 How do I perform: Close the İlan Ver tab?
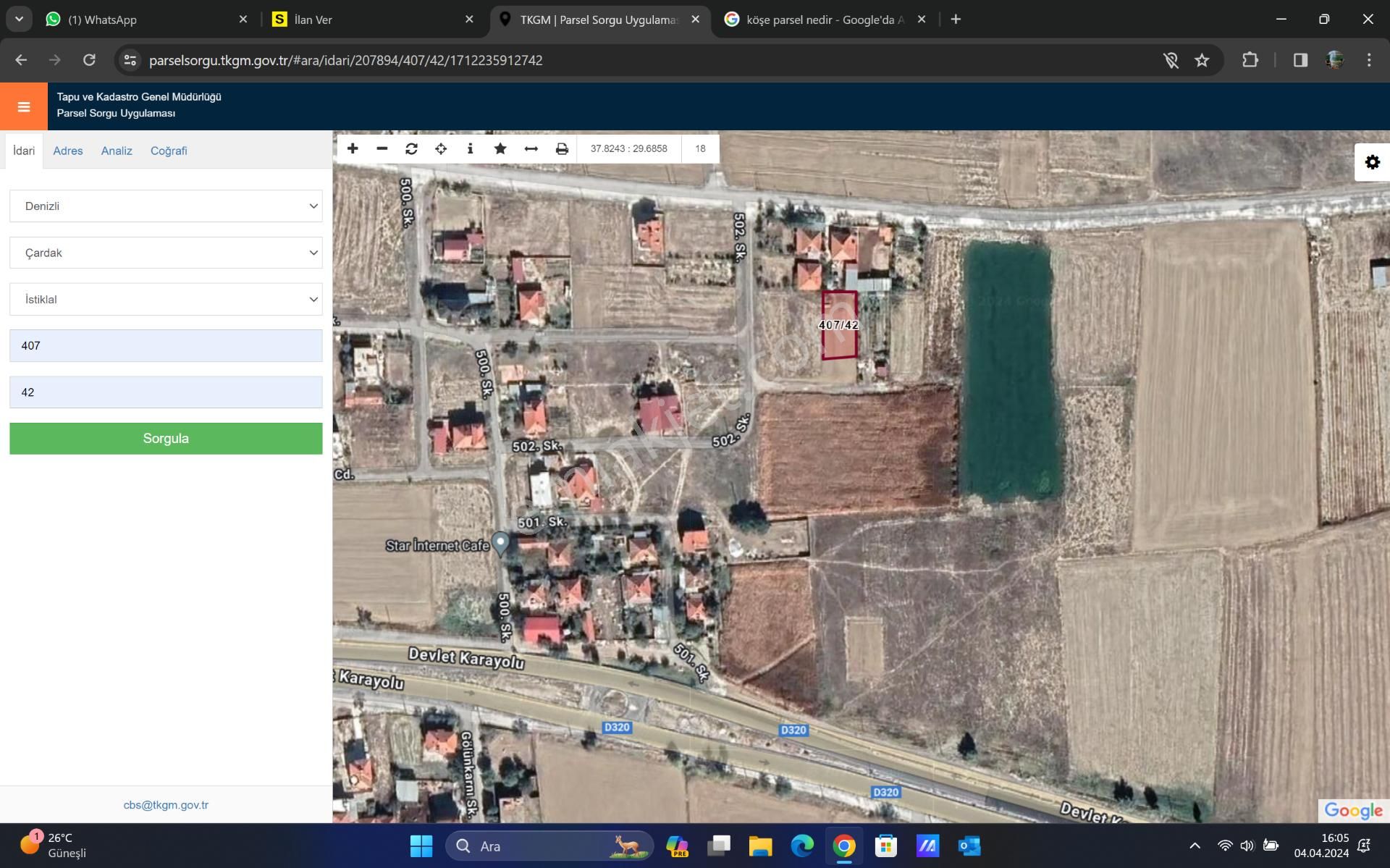coord(469,20)
